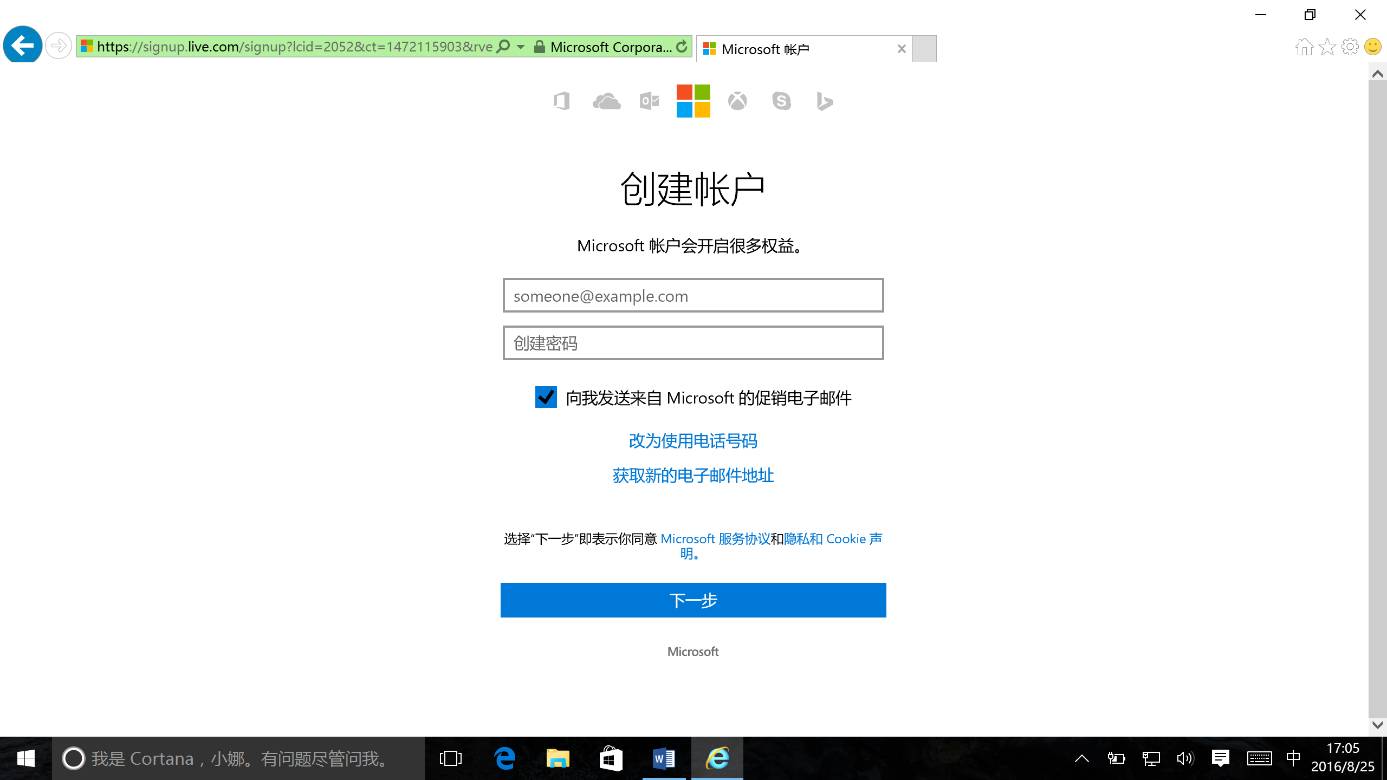Click the favorites star icon top right
The height and width of the screenshot is (780, 1387).
1327,46
